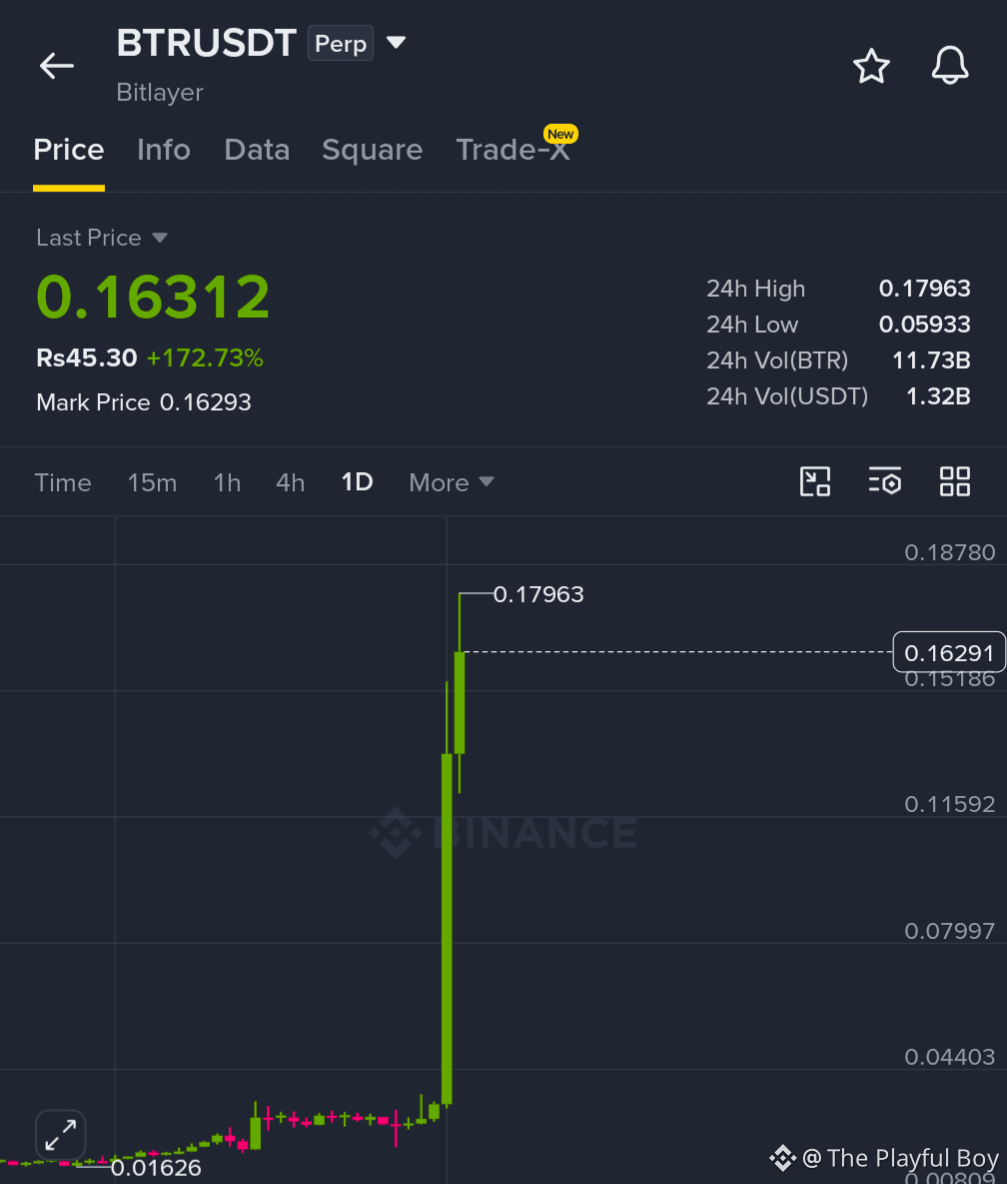Select the Time chart interval
1007x1184 pixels.
click(63, 483)
